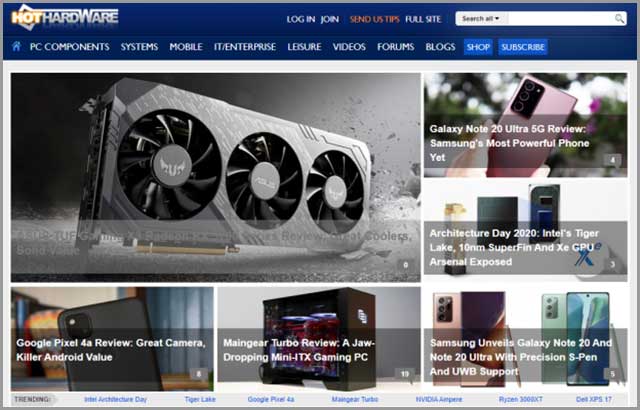Open Google Pixel 4a Review article
The width and height of the screenshot is (640, 410).
(111, 350)
